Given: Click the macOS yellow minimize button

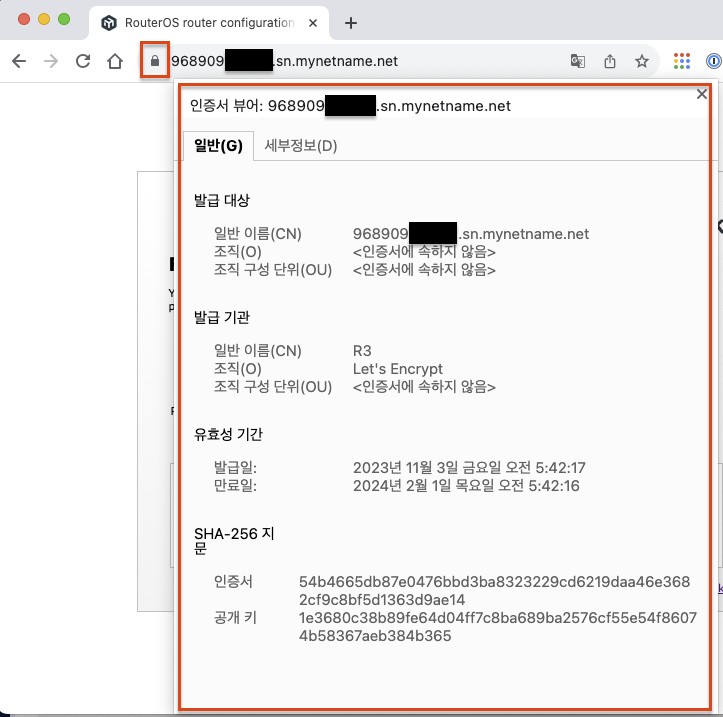Looking at the screenshot, I should [x=44, y=19].
